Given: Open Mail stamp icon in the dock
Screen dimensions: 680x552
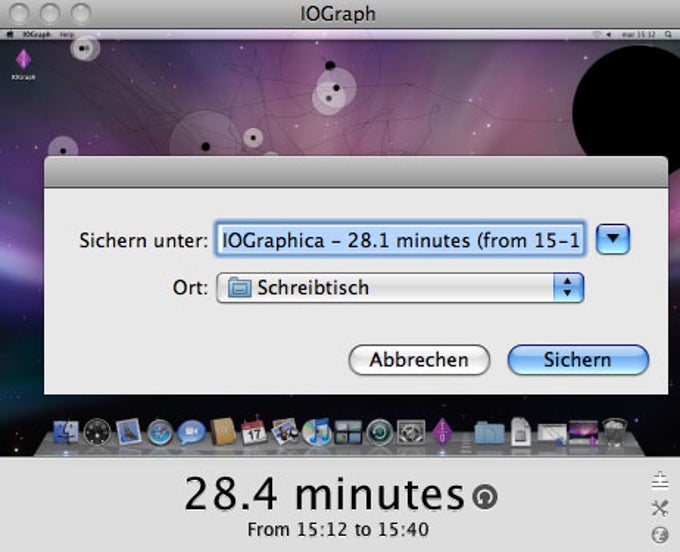Looking at the screenshot, I should pos(128,432).
